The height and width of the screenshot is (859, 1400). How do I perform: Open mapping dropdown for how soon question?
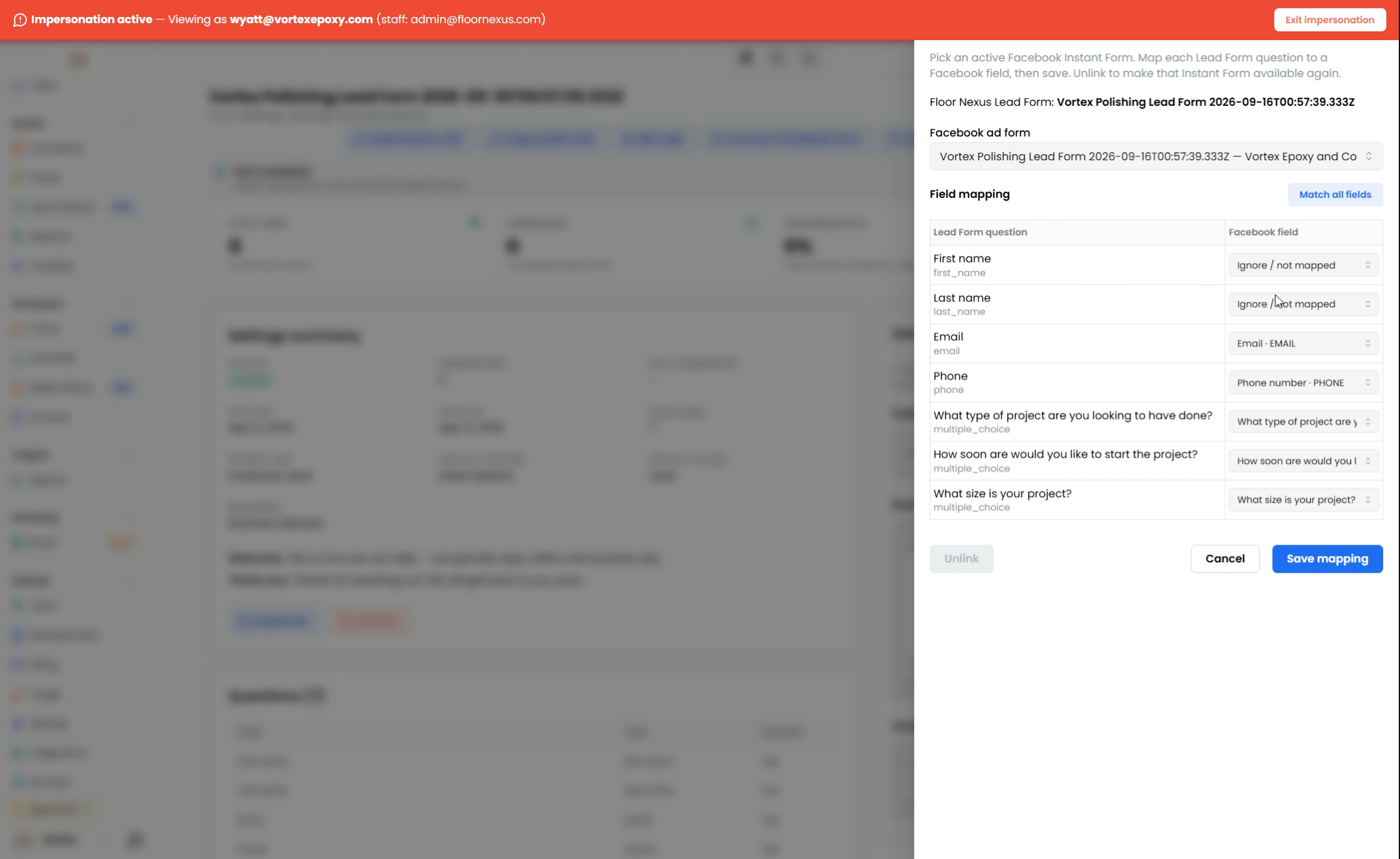click(1304, 461)
